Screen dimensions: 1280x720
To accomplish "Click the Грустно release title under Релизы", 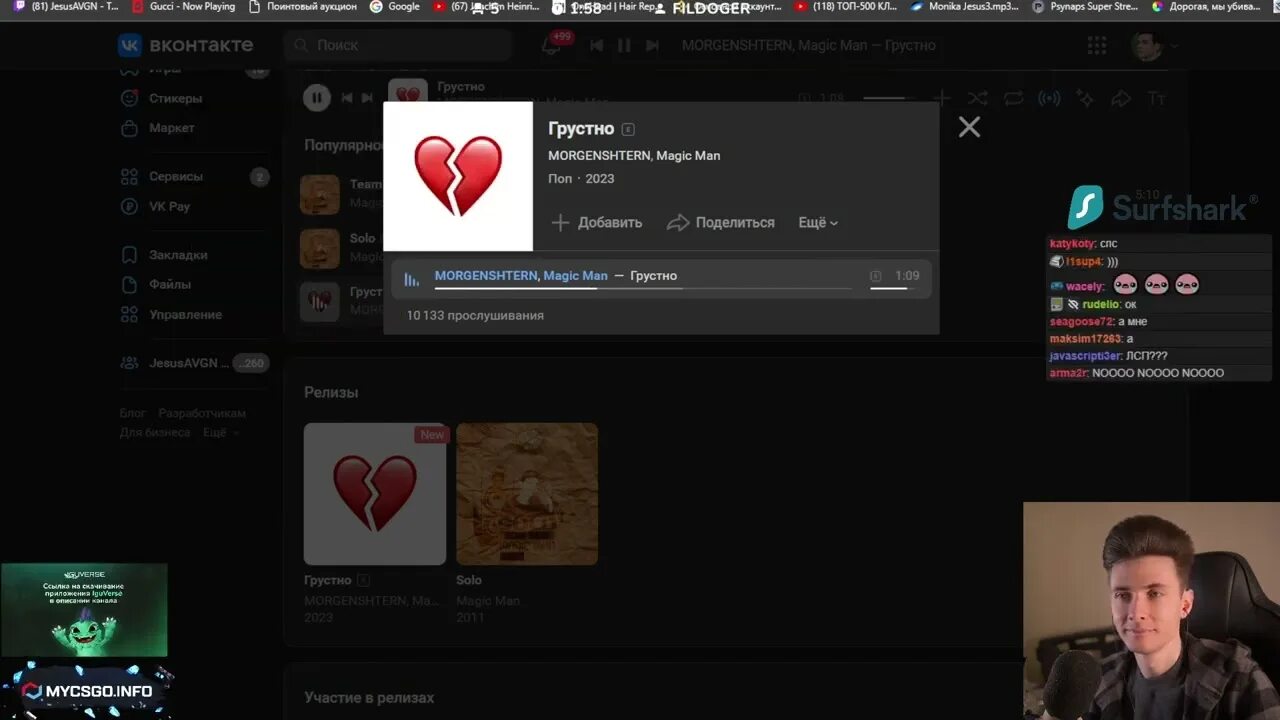I will click(328, 580).
